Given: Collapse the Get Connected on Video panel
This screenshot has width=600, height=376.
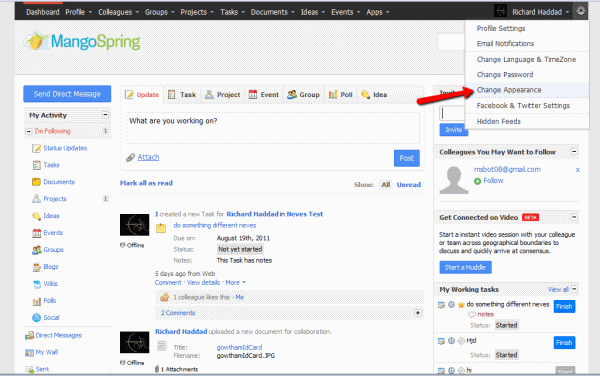Looking at the screenshot, I should pyautogui.click(x=574, y=217).
